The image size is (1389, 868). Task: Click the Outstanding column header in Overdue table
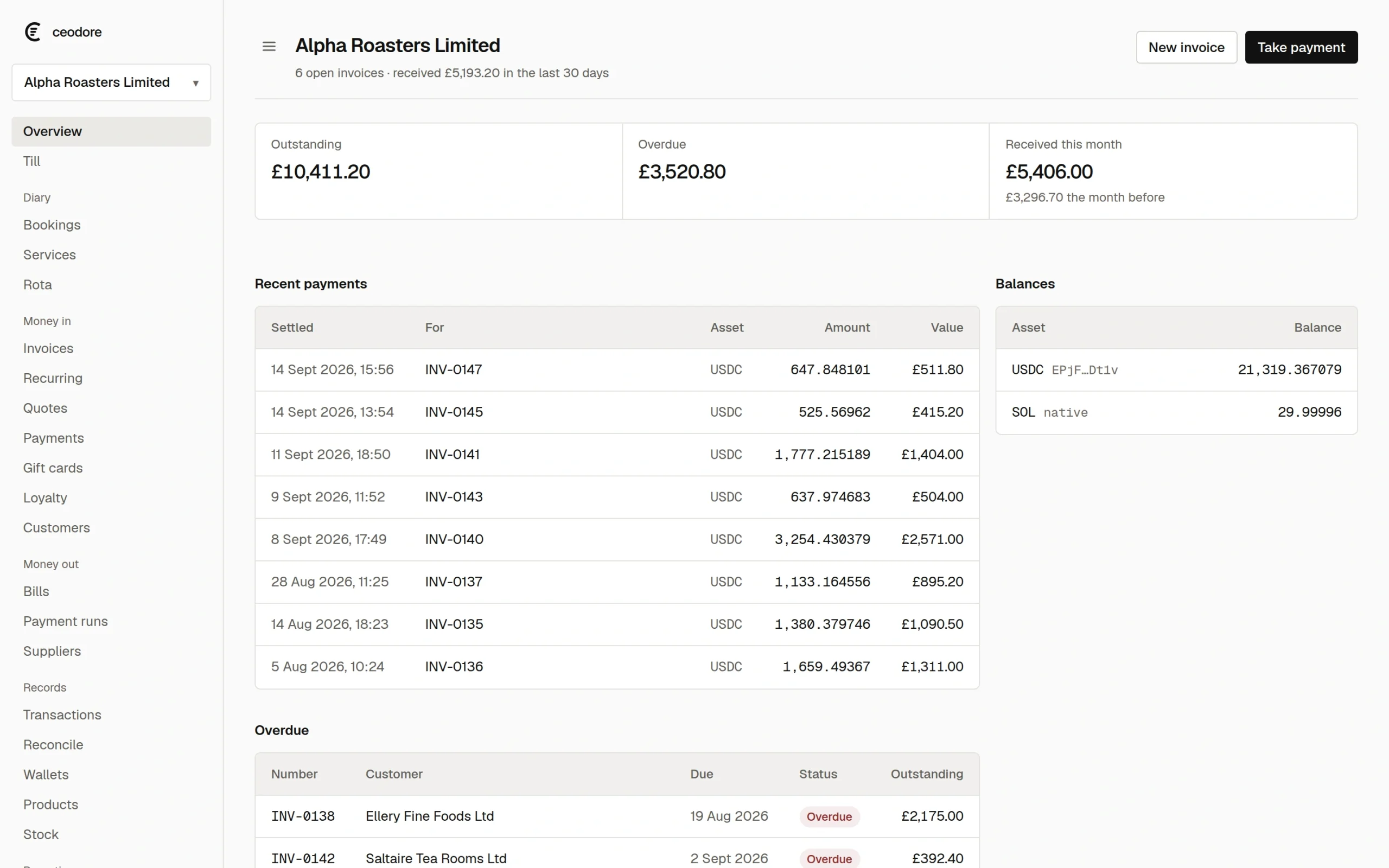(x=926, y=775)
